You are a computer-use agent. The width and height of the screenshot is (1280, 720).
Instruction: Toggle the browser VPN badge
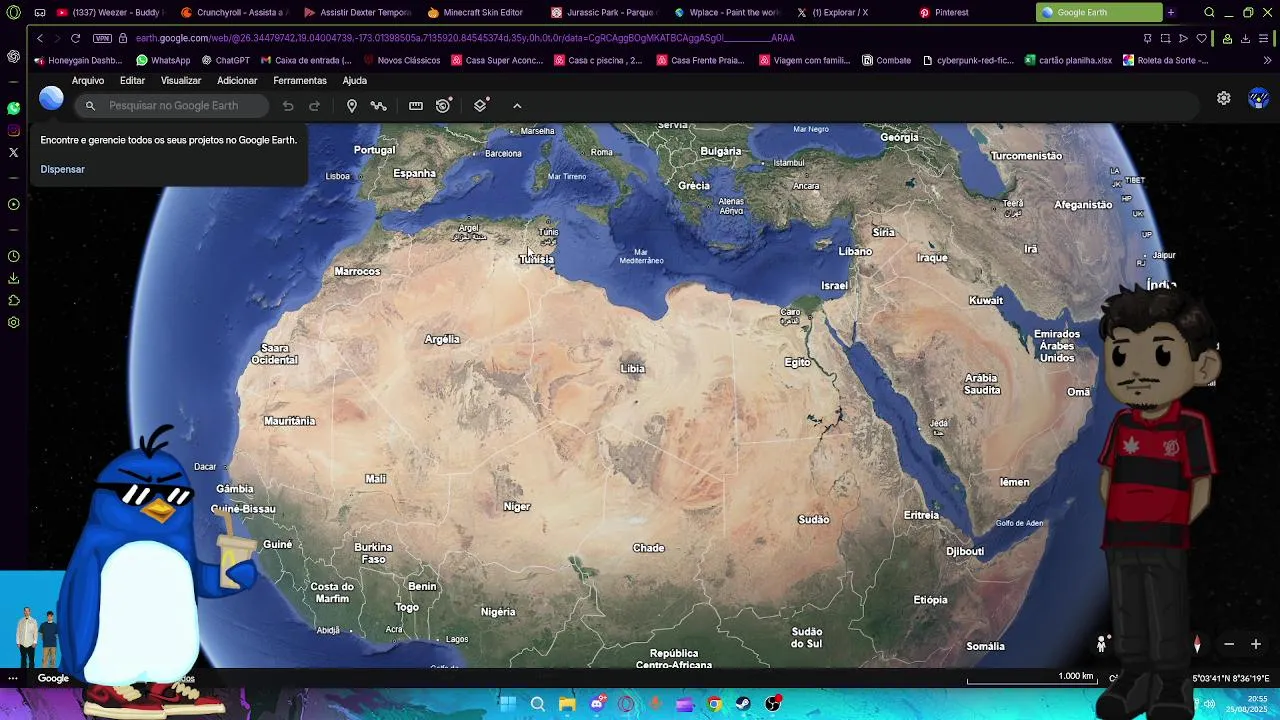[x=102, y=38]
